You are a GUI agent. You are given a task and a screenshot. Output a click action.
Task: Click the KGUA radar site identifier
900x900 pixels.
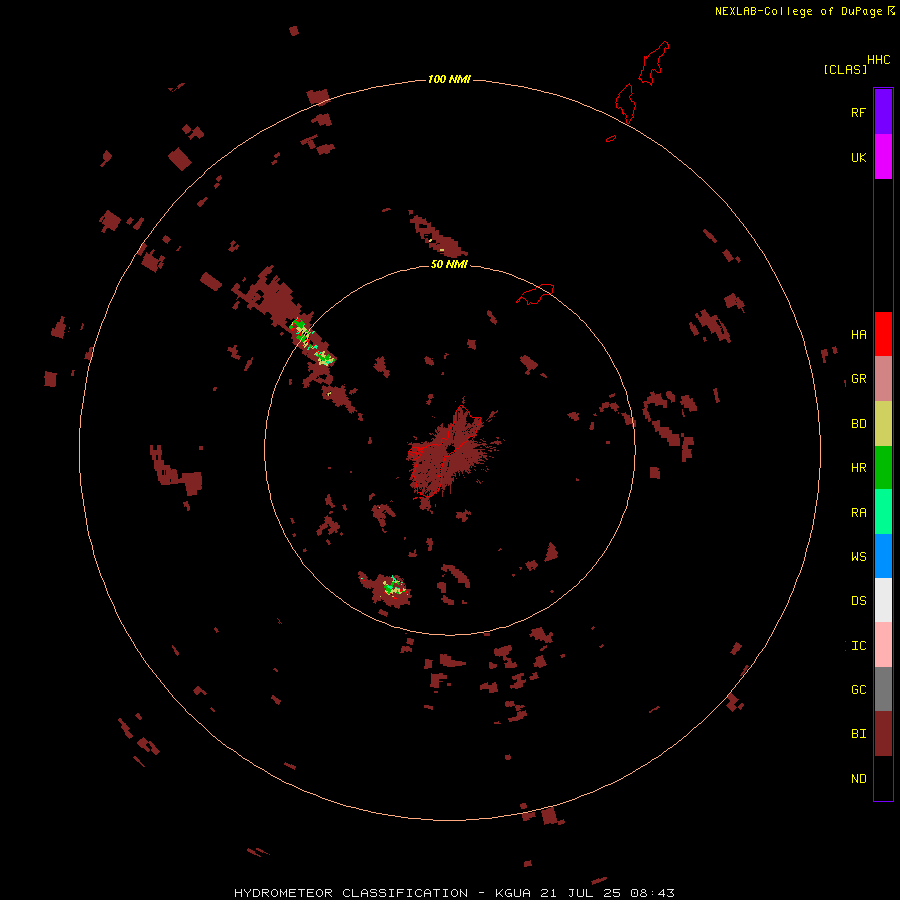point(513,893)
